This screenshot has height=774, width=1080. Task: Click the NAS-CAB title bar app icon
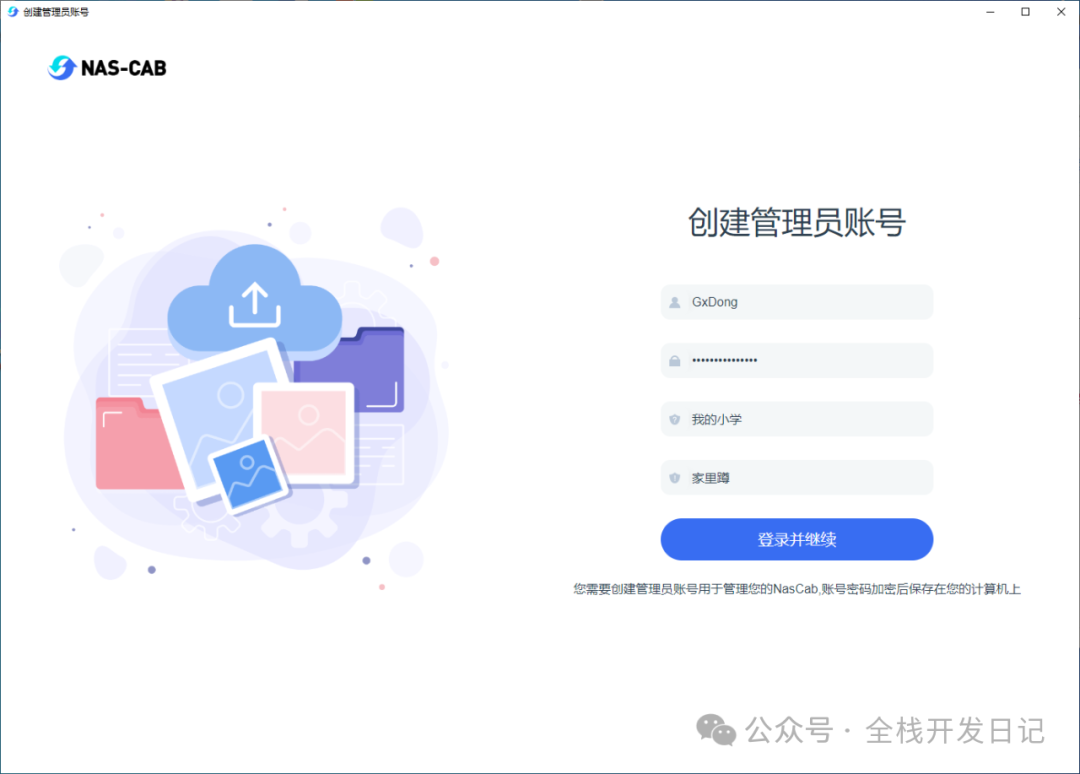pyautogui.click(x=12, y=12)
